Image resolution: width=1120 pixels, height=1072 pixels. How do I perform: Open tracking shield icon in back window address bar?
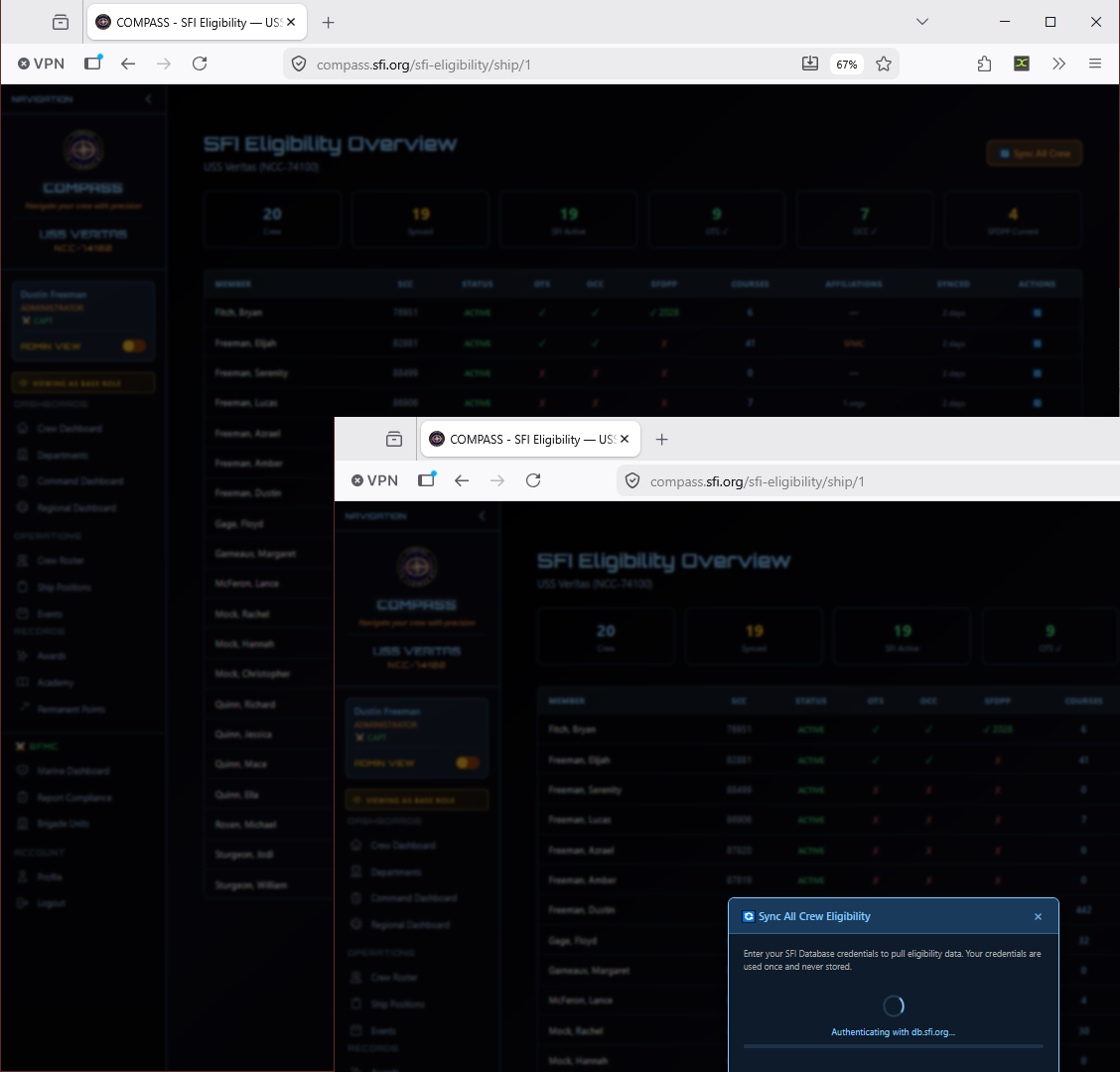click(x=299, y=65)
